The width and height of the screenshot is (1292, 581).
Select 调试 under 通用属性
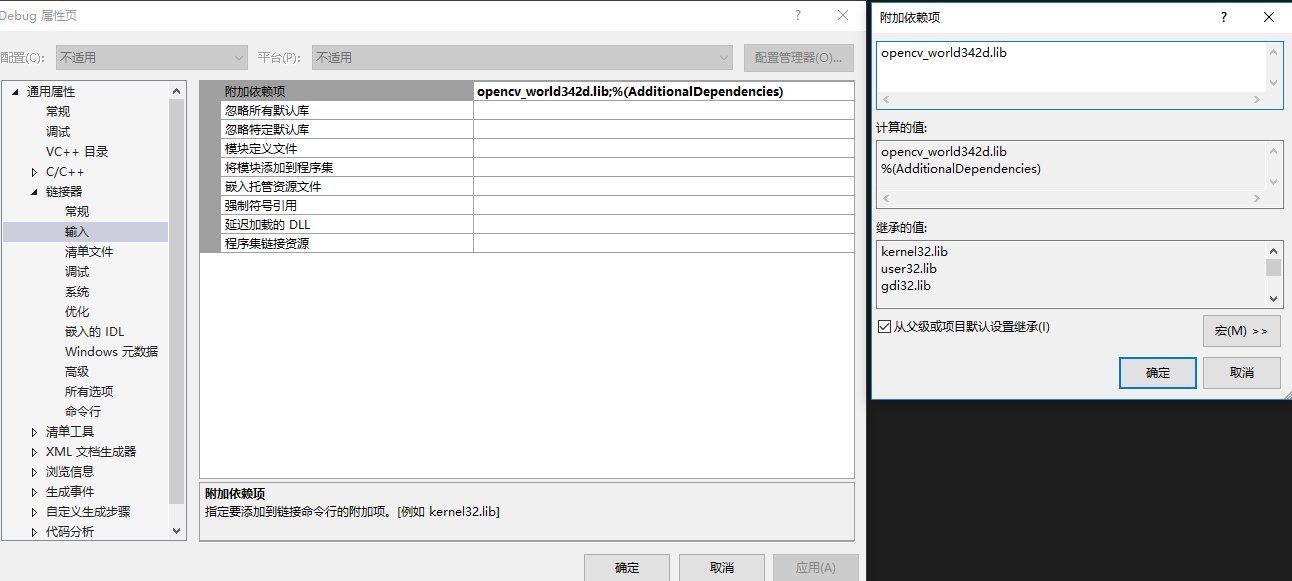(x=58, y=132)
